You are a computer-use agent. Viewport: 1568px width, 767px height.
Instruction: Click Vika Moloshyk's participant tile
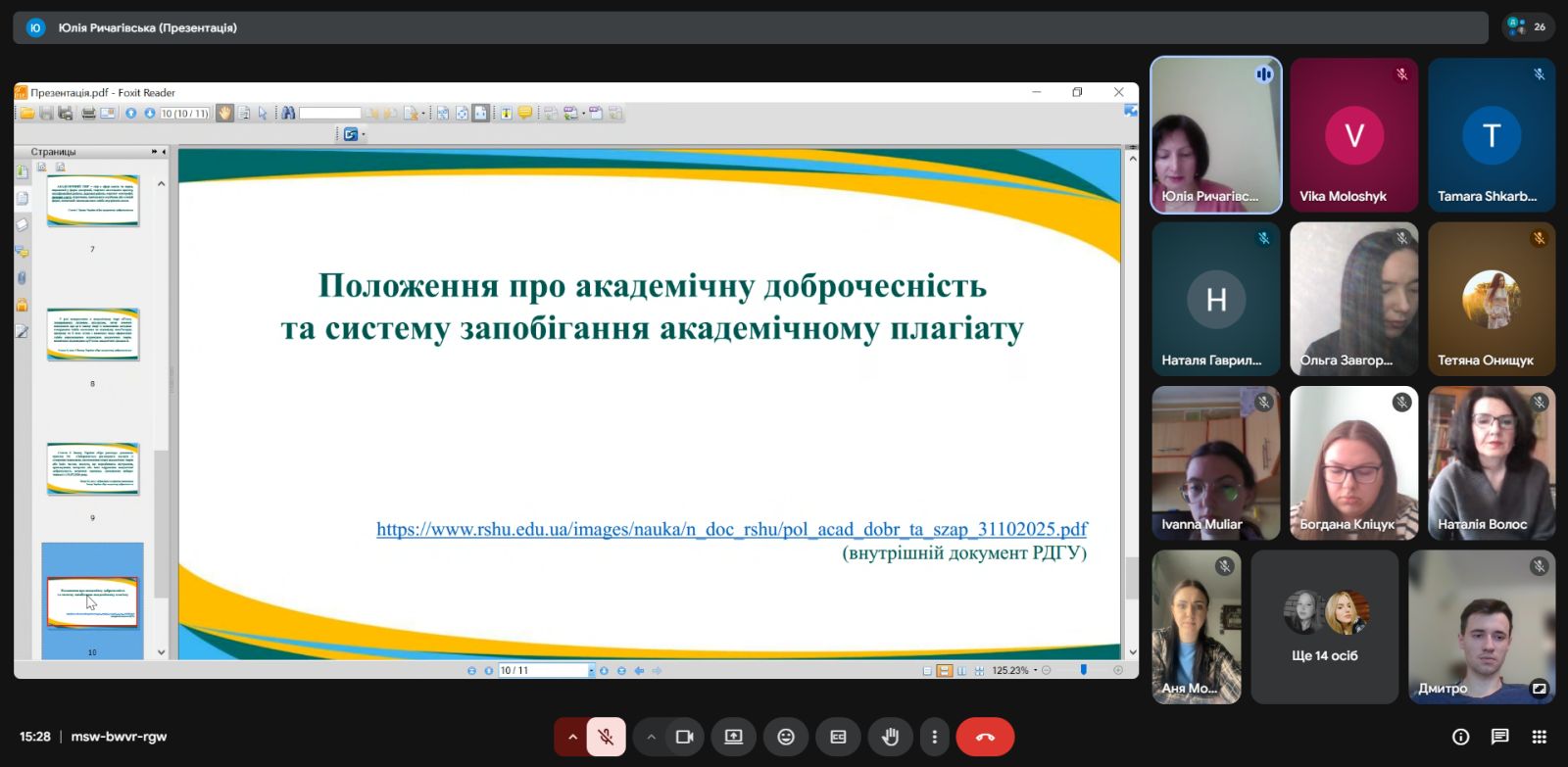coord(1353,134)
